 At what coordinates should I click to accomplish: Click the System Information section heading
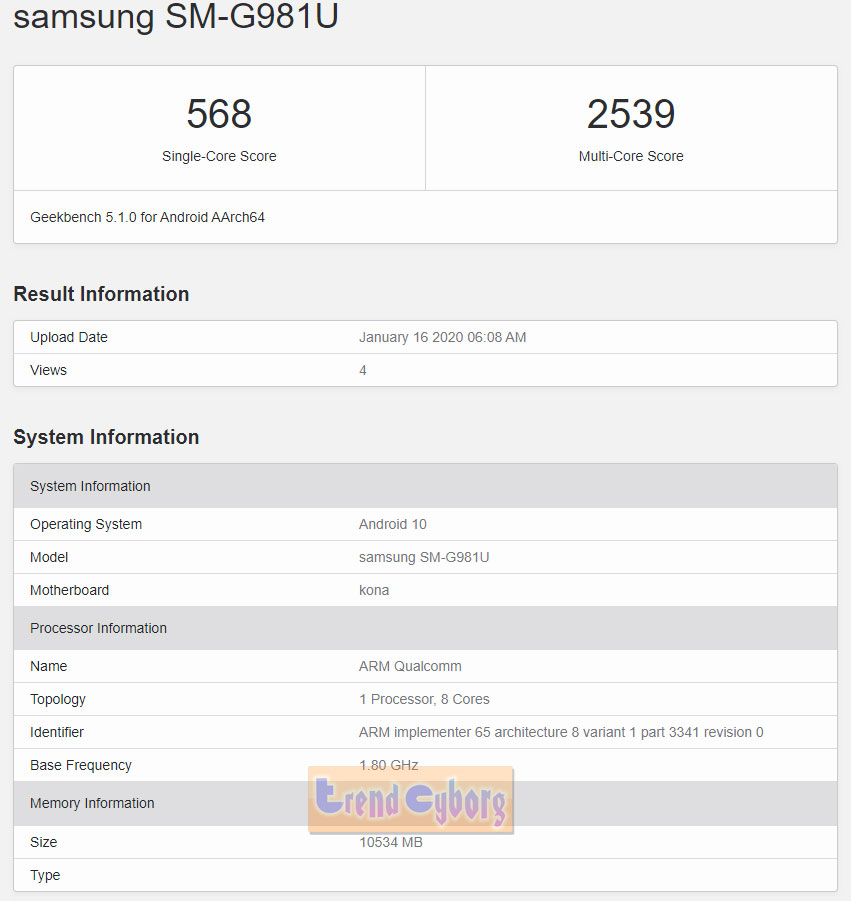106,437
